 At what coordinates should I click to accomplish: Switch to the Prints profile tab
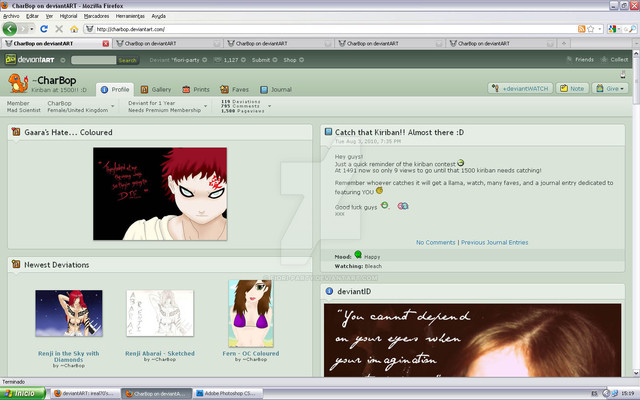[196, 89]
